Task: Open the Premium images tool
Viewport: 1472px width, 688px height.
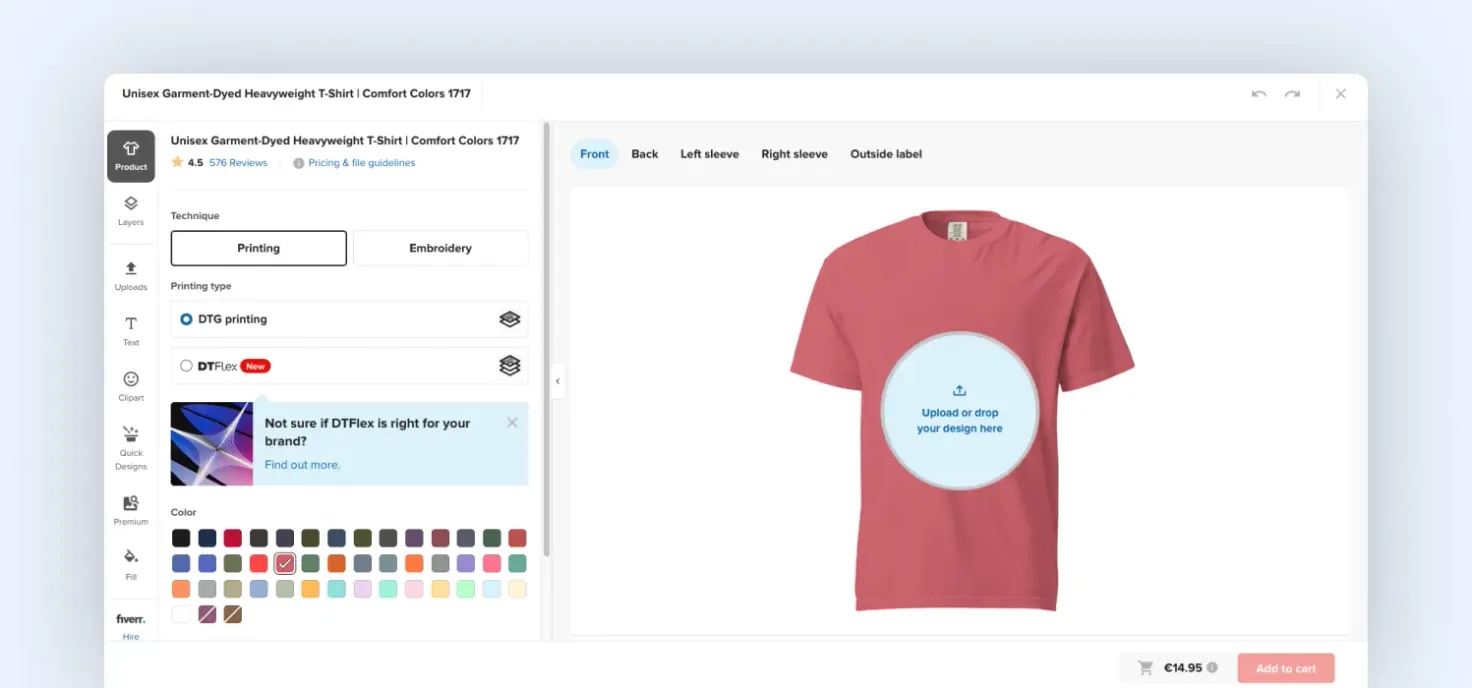Action: pyautogui.click(x=131, y=510)
